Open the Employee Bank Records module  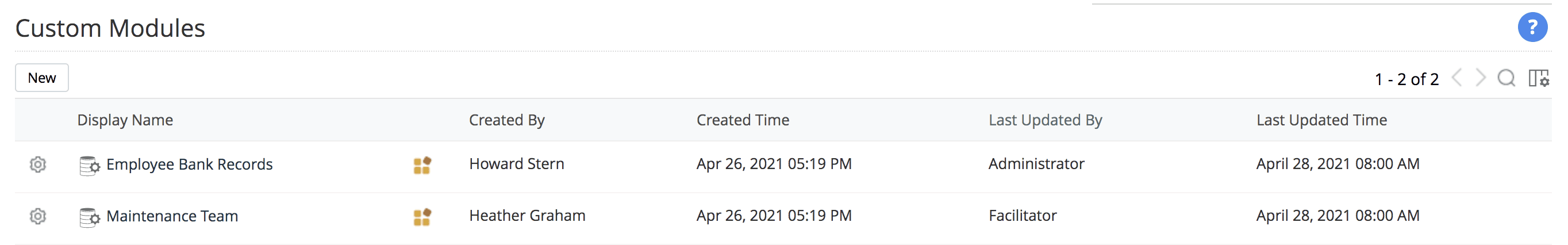tap(189, 164)
